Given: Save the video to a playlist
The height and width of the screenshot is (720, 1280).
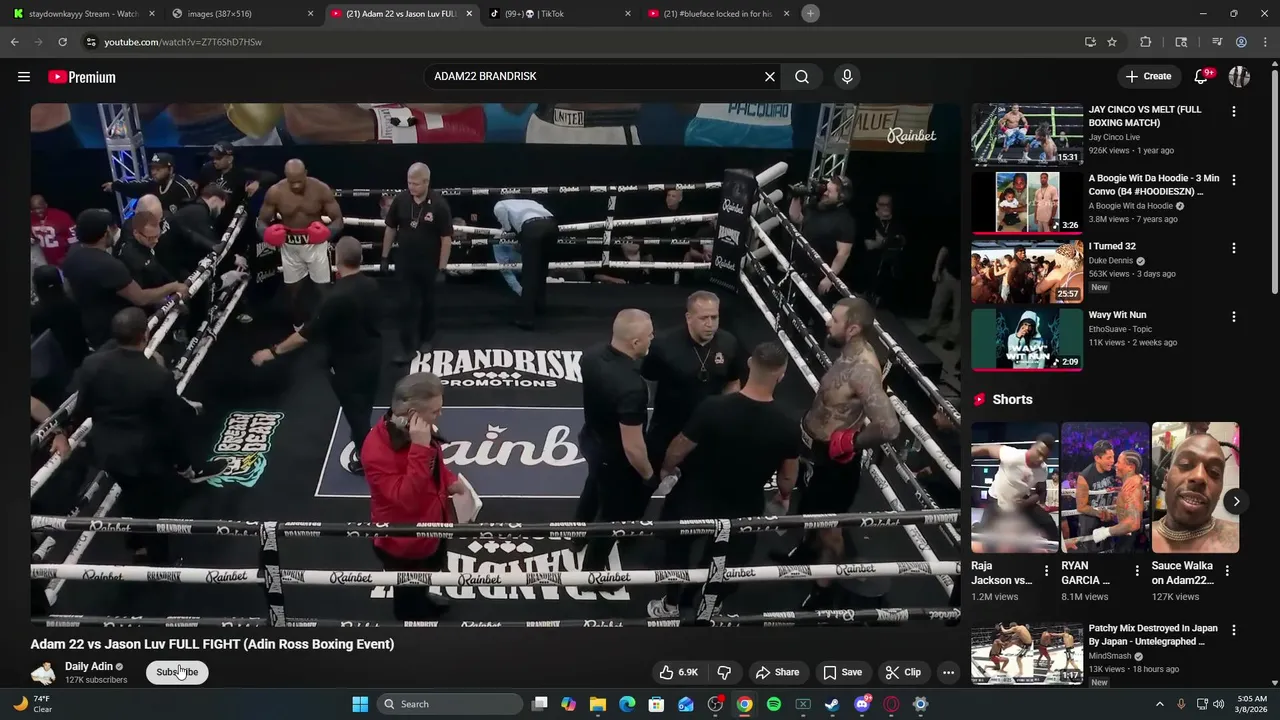Looking at the screenshot, I should [x=842, y=672].
